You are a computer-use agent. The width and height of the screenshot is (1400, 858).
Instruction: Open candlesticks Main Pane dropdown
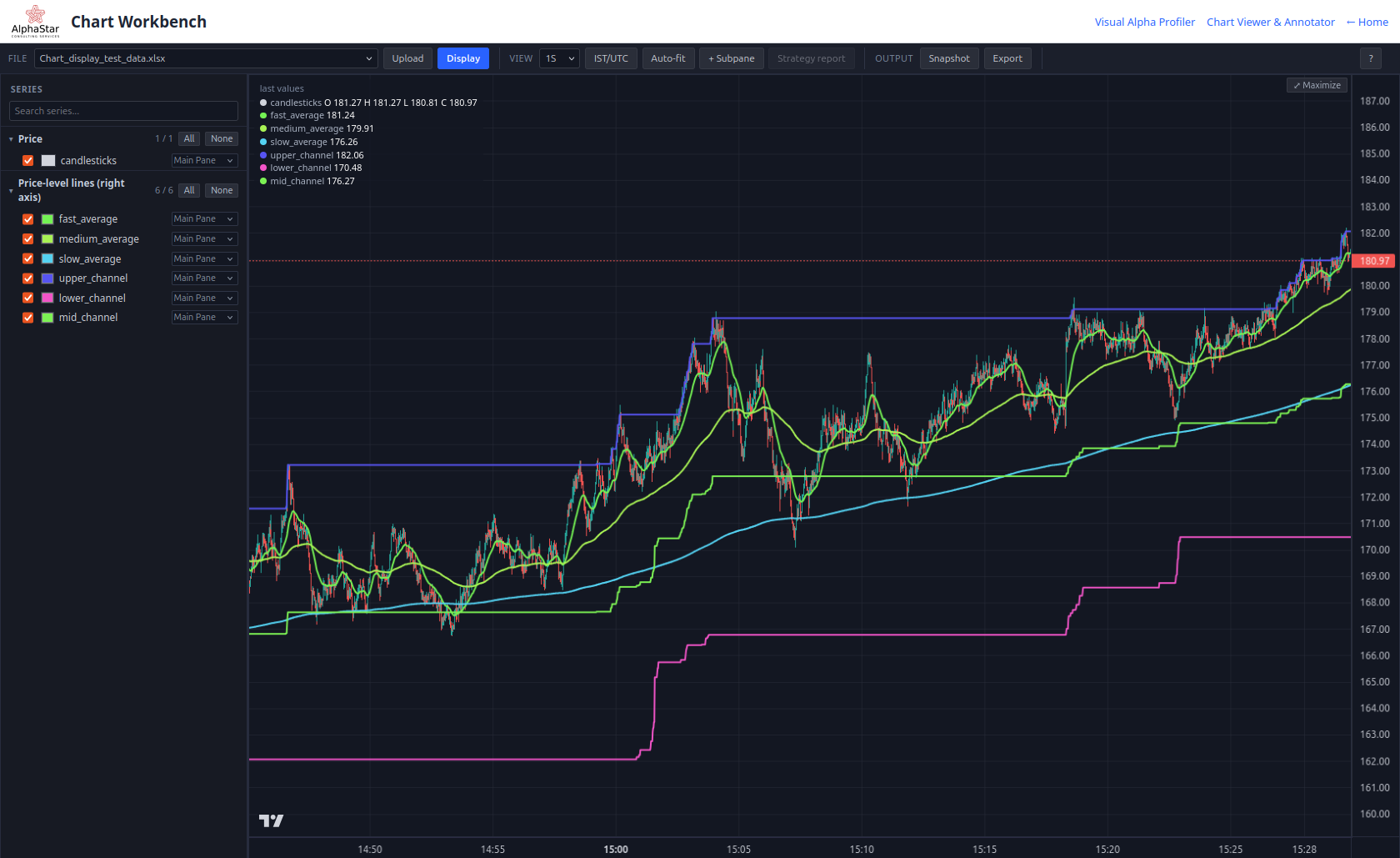click(x=204, y=160)
